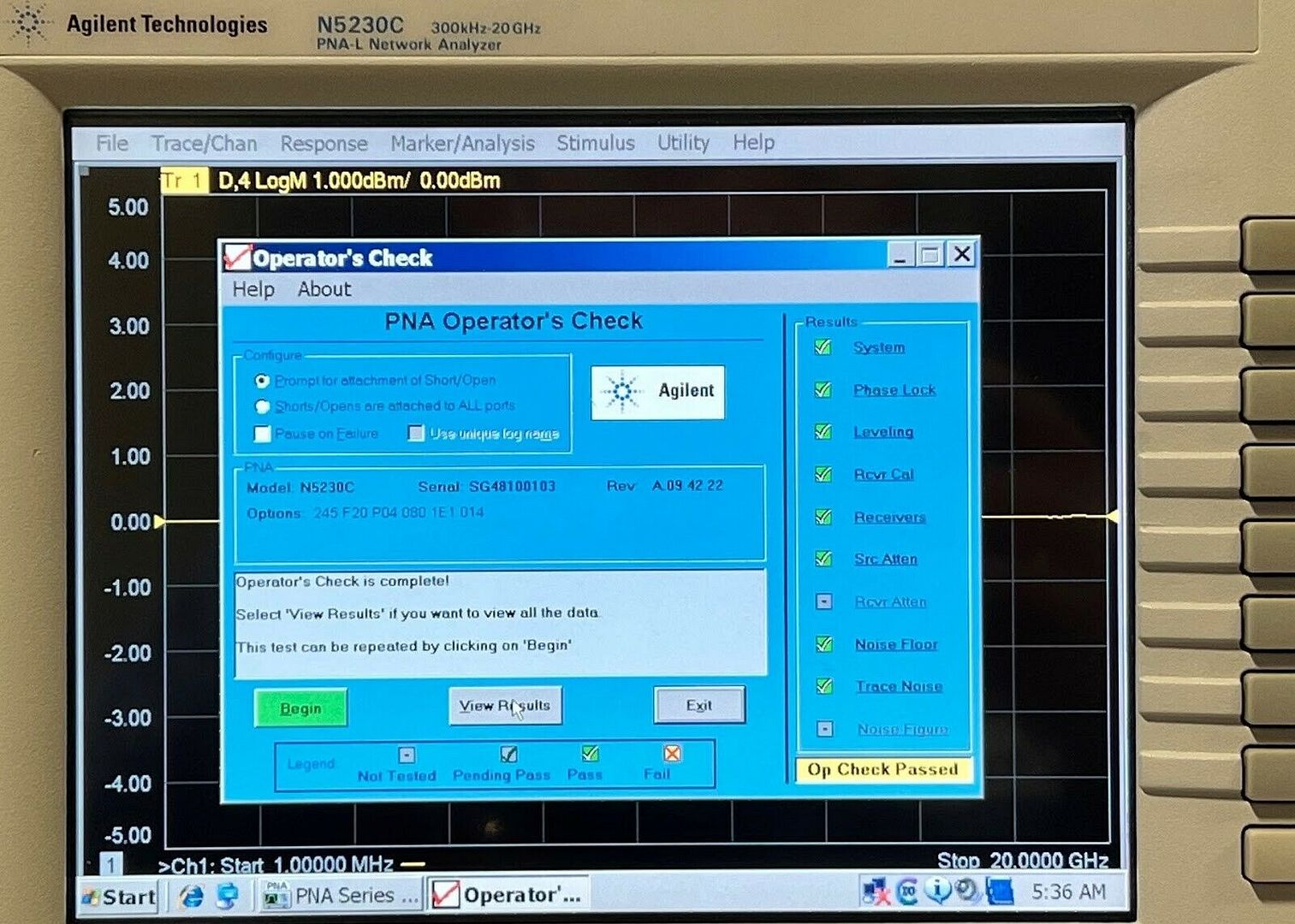Image resolution: width=1295 pixels, height=924 pixels.
Task: Click the pass checkmark beside Leveling
Action: pyautogui.click(x=823, y=432)
